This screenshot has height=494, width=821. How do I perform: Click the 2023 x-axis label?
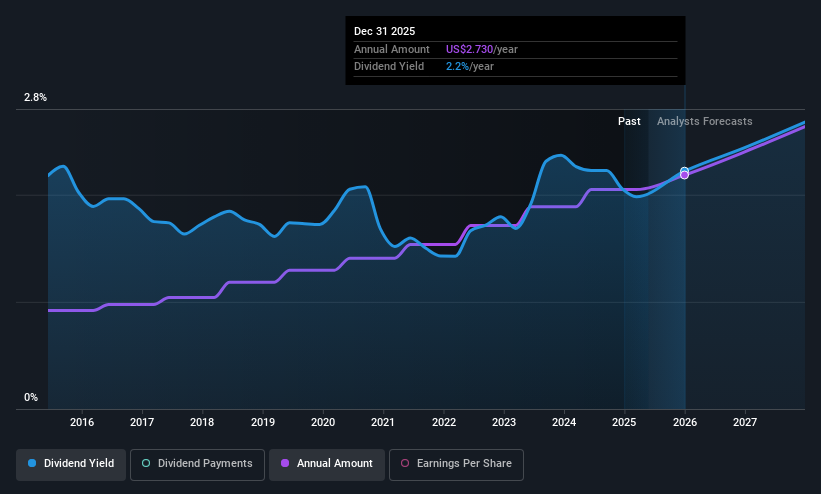(x=504, y=422)
